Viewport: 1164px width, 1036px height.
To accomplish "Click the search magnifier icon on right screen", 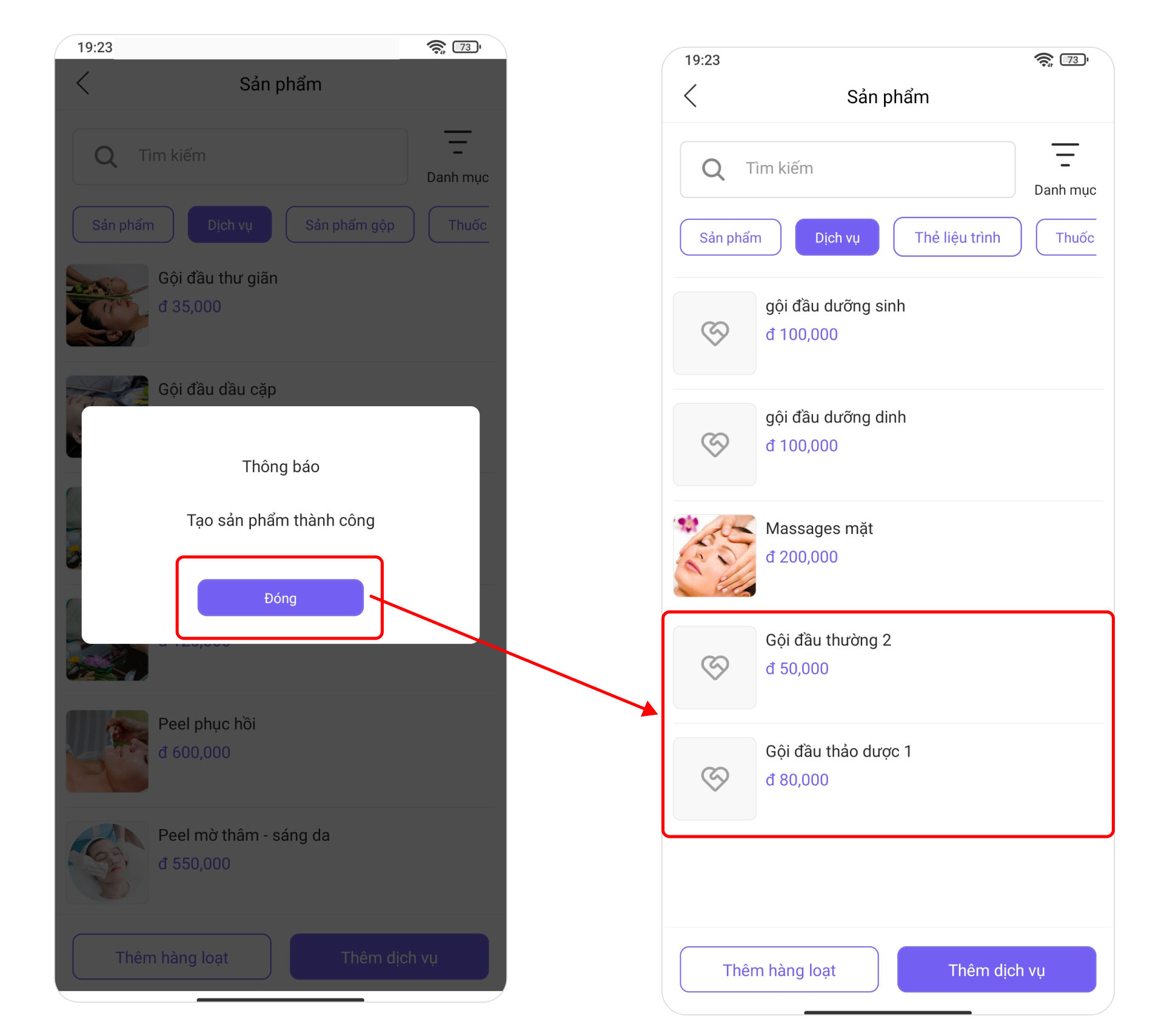I will [x=713, y=169].
